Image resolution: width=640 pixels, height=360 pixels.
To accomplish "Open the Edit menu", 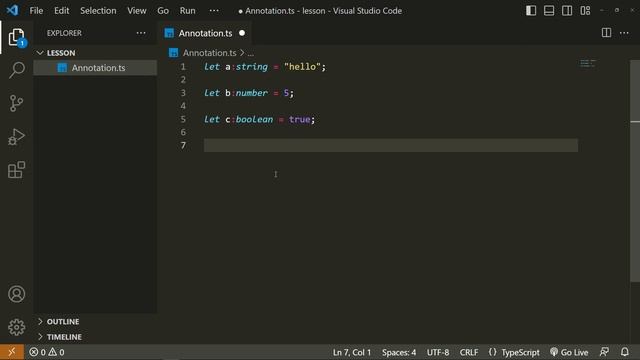I will click(62, 11).
